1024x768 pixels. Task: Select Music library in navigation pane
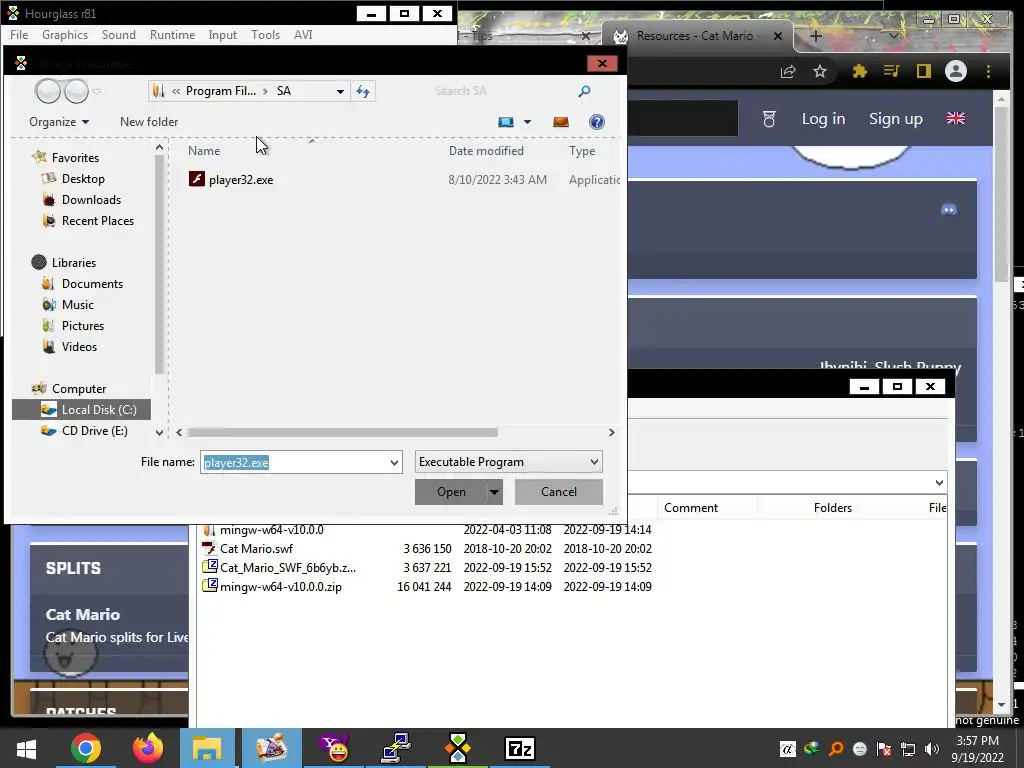78,304
